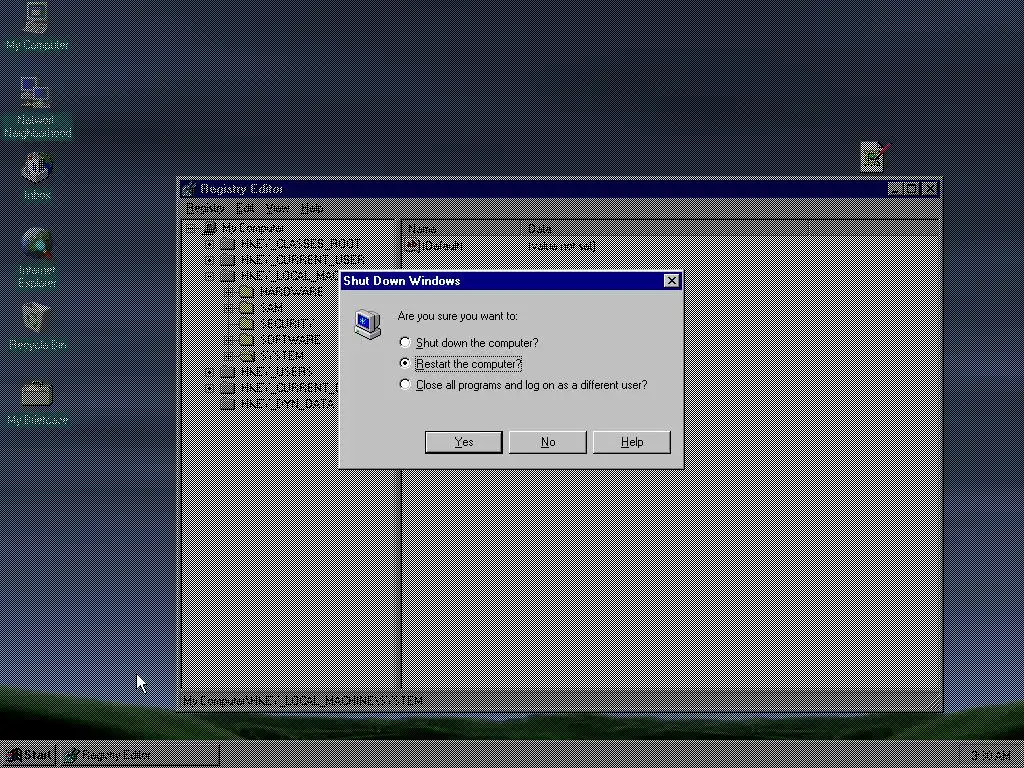Click the Registry Editor taskbar button
The height and width of the screenshot is (768, 1024).
pos(140,755)
